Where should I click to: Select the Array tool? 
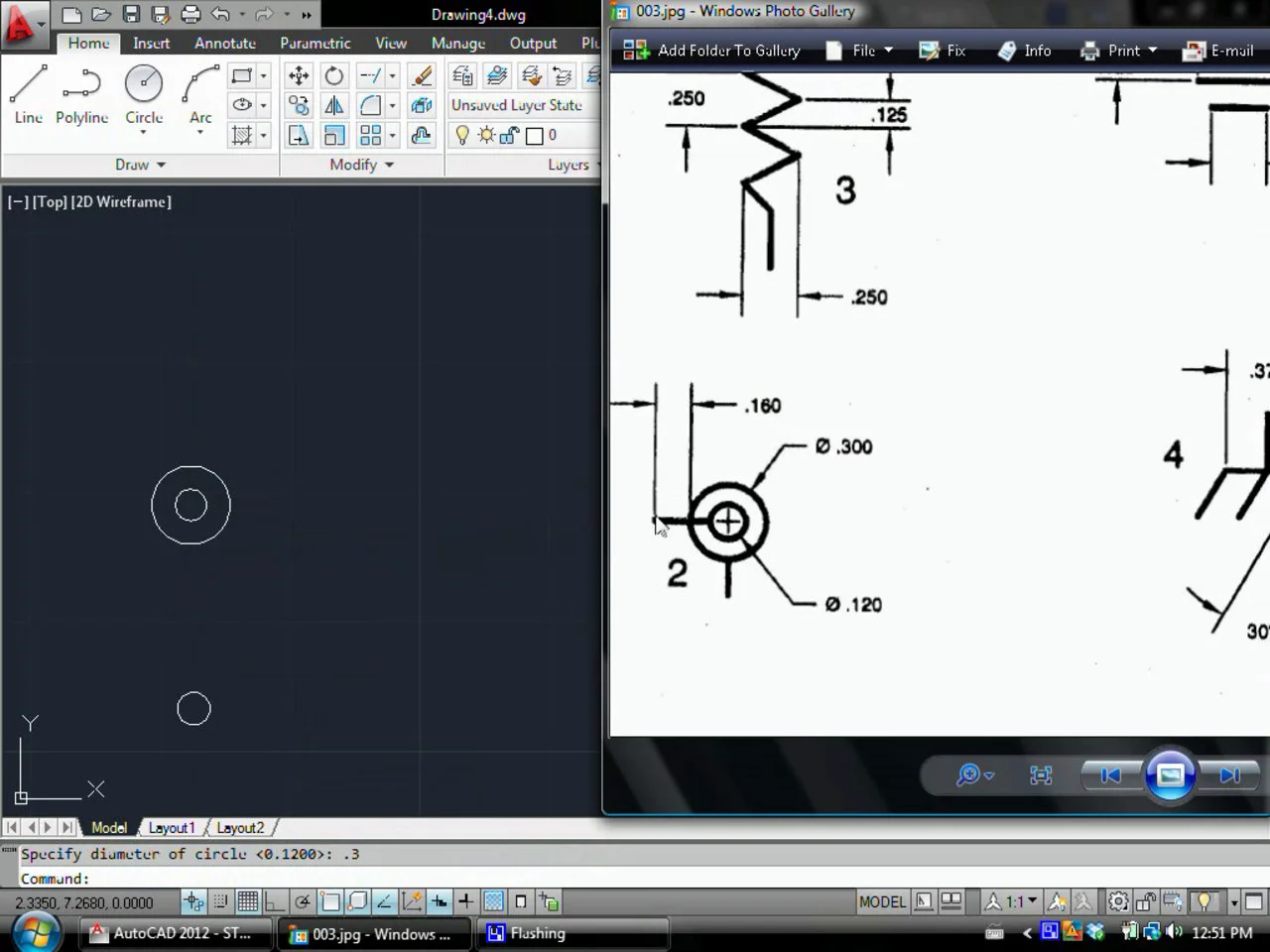(x=370, y=135)
